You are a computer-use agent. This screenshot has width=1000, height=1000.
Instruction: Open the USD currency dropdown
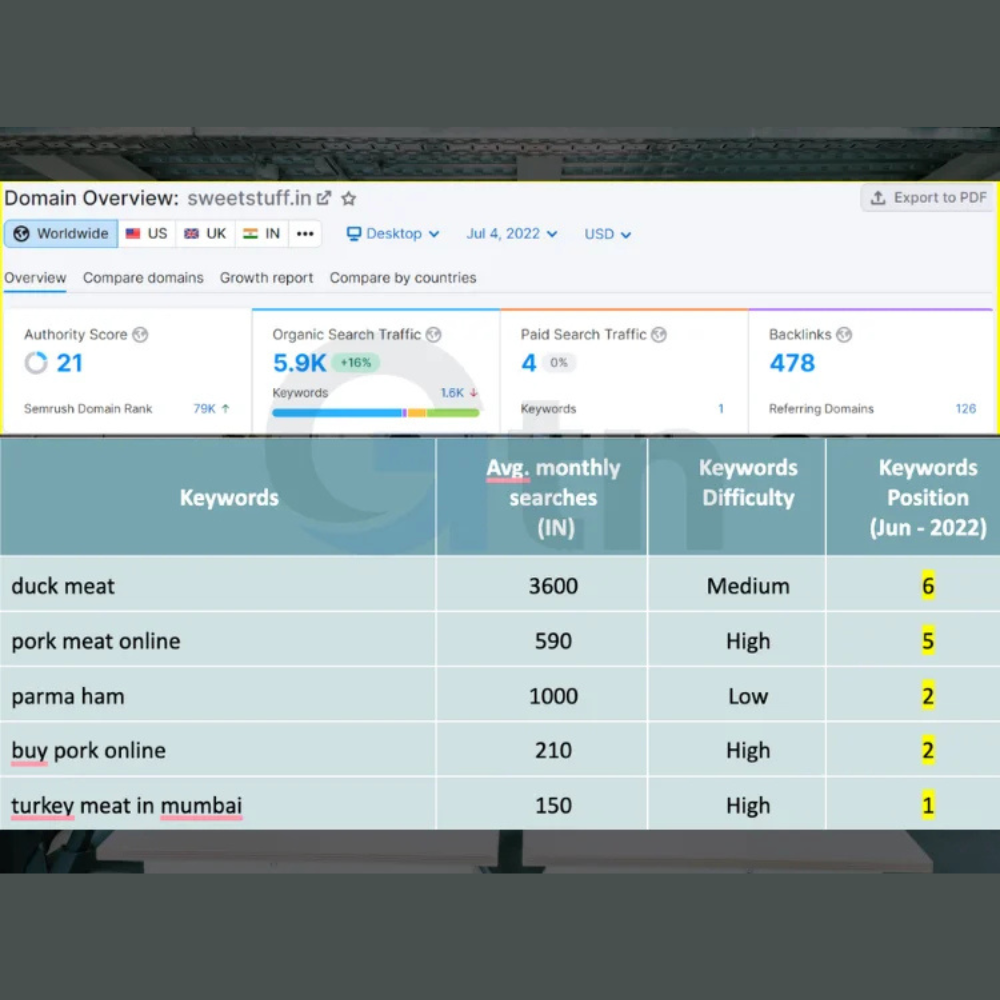(608, 234)
